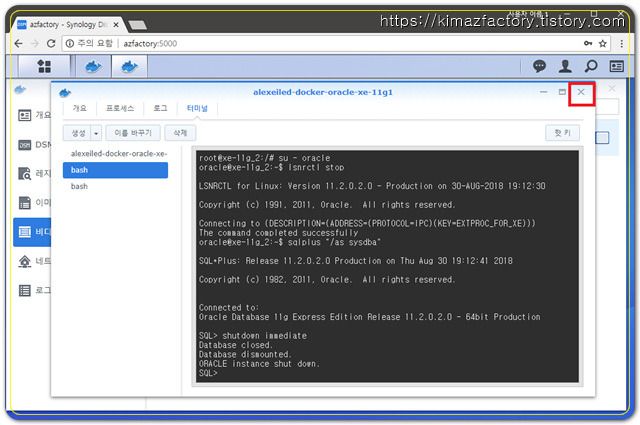
Task: Select the alexeiled-docker-oracle-xe terminal entry
Action: 118,154
